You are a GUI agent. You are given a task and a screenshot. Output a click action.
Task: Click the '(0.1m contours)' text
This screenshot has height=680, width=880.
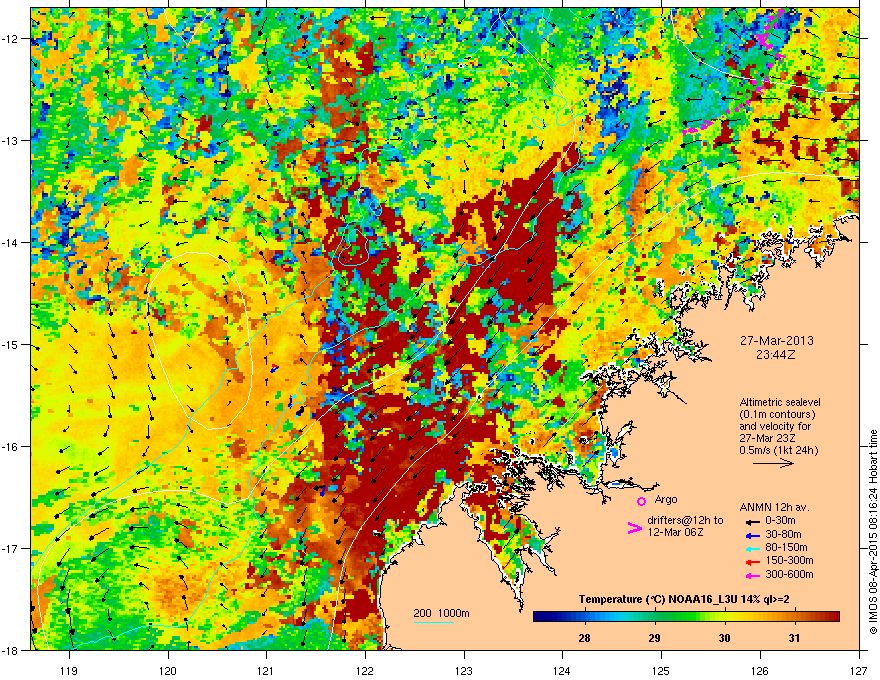pyautogui.click(x=777, y=414)
